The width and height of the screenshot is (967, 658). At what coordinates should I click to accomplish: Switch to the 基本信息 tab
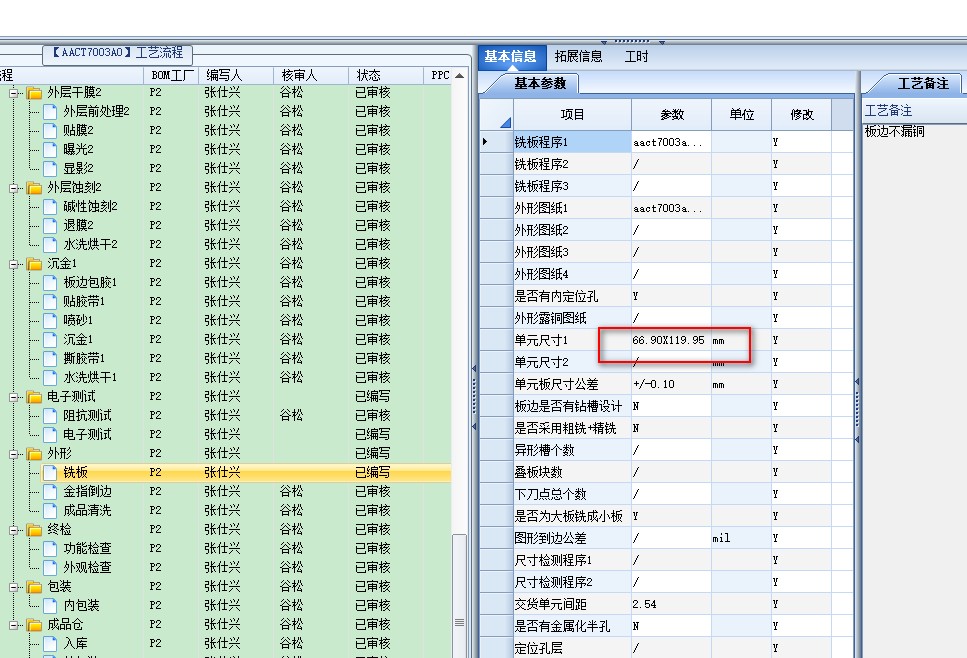pos(511,57)
